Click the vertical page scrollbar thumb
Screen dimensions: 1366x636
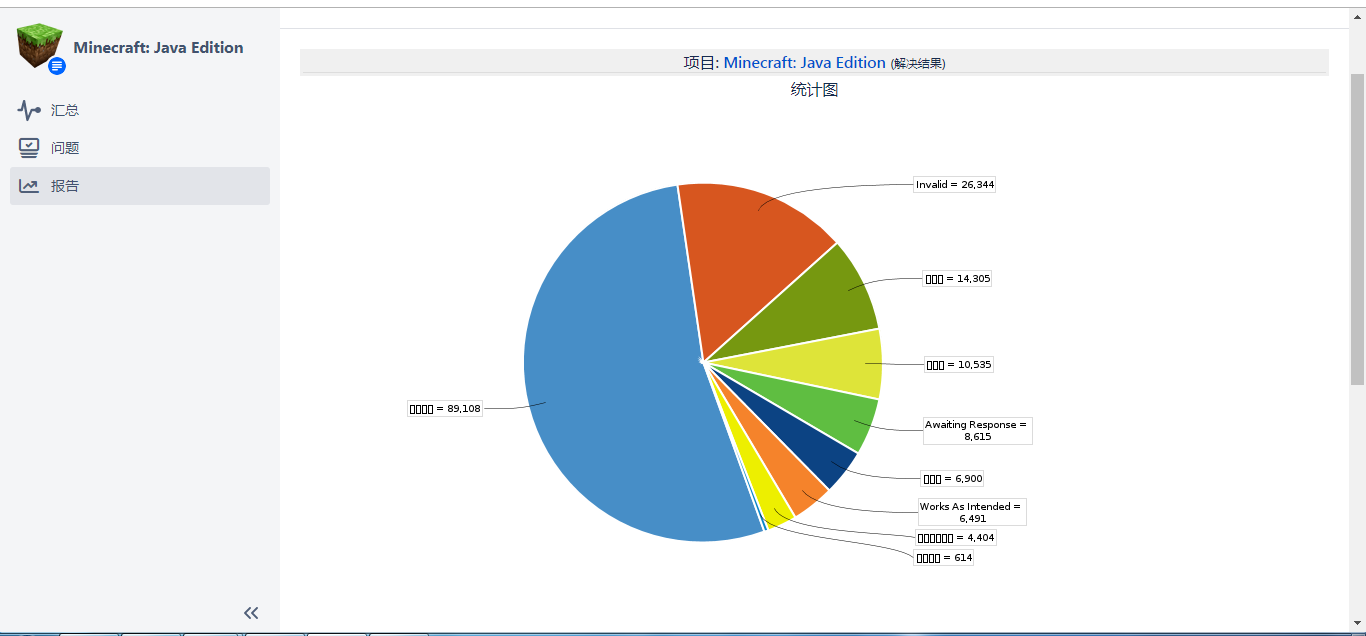pyautogui.click(x=1357, y=229)
